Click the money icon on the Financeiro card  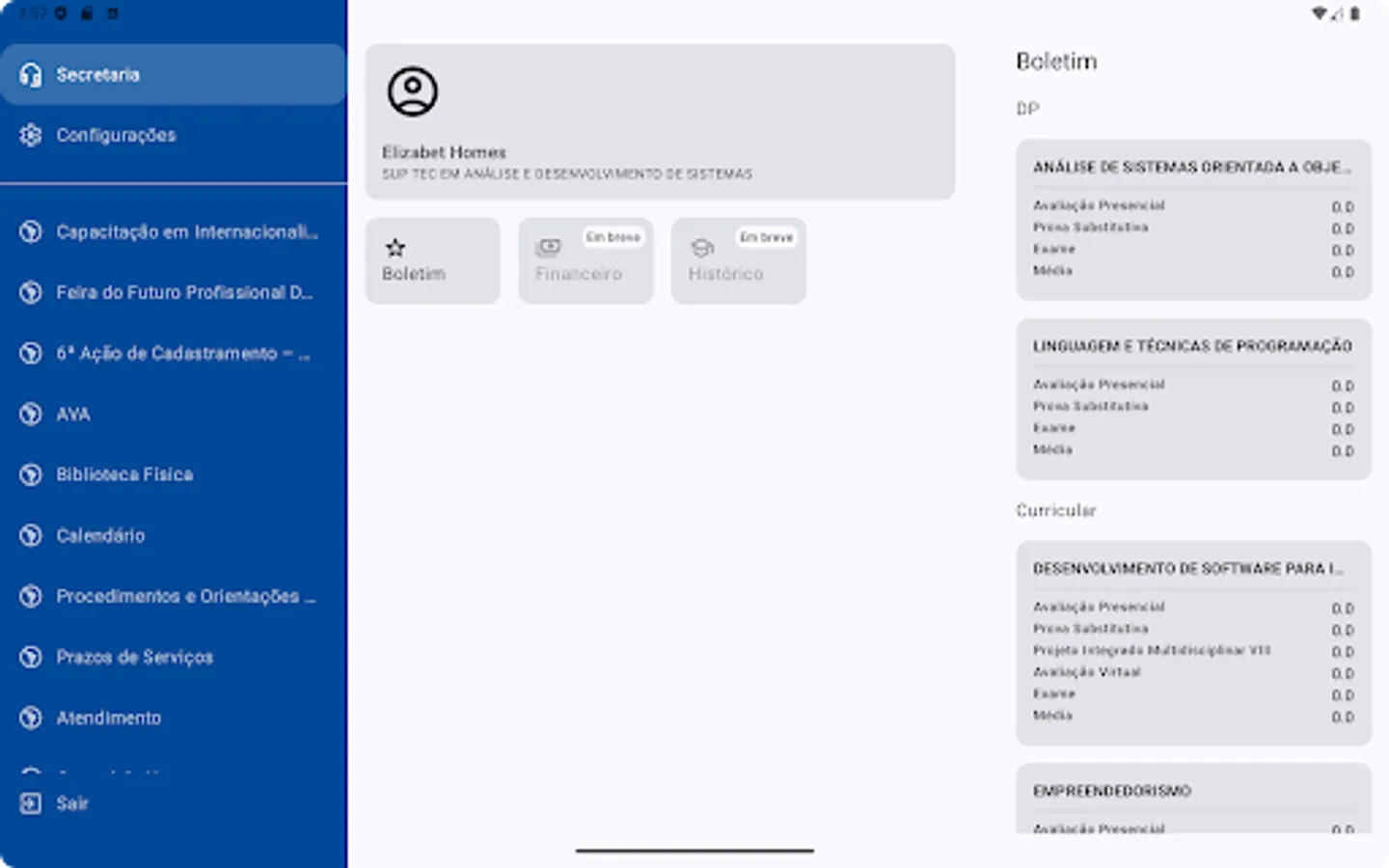coord(549,247)
